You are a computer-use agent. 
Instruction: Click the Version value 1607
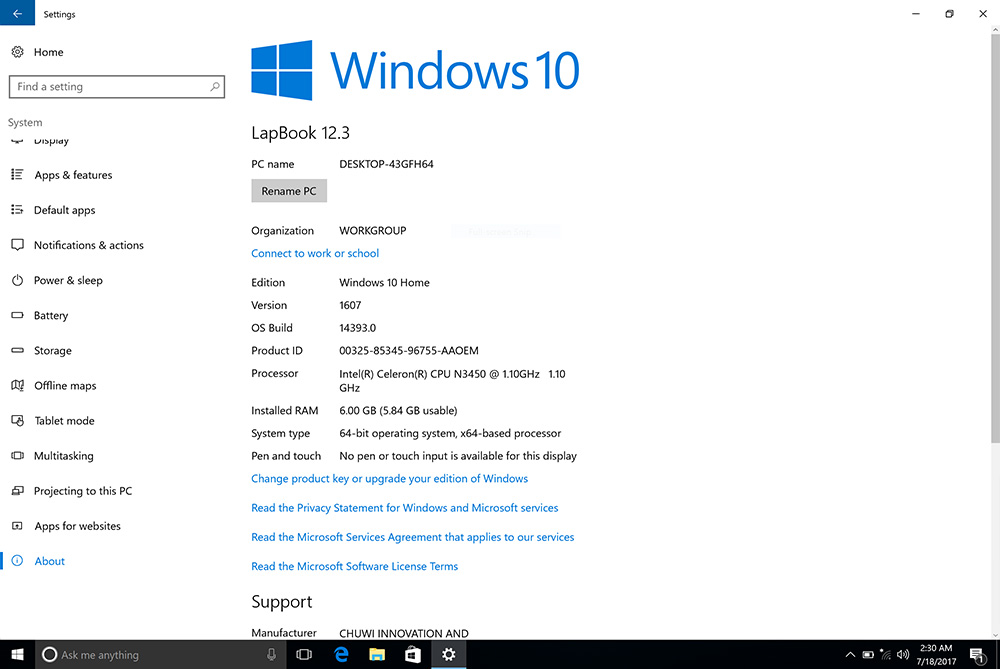coord(350,305)
